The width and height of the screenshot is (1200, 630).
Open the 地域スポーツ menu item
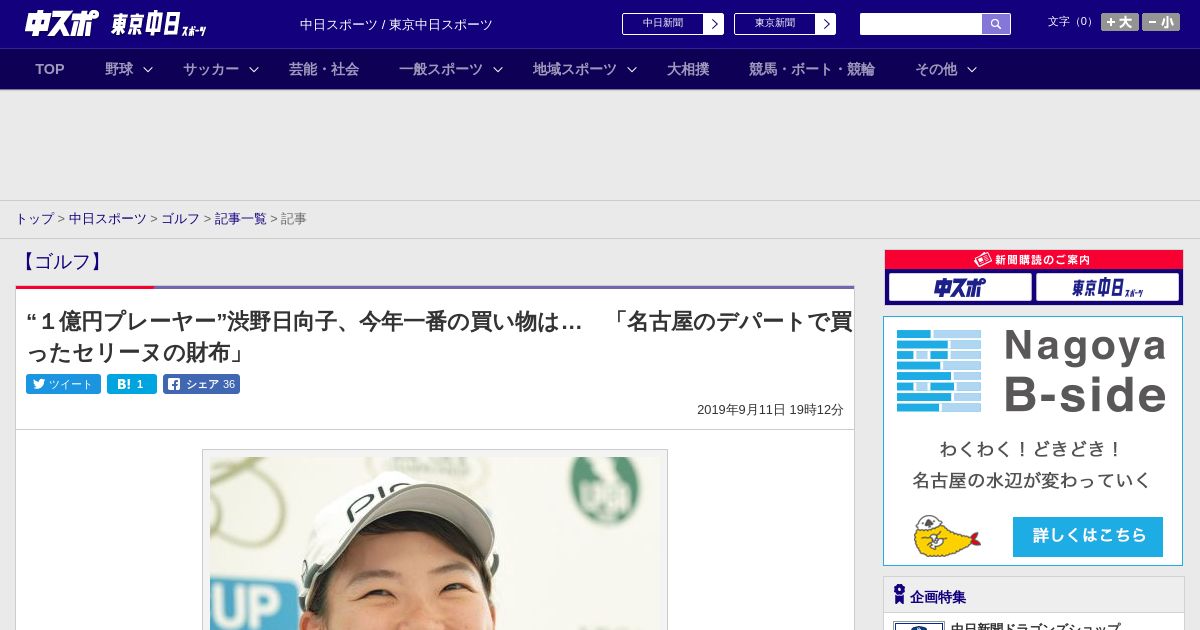[x=575, y=69]
